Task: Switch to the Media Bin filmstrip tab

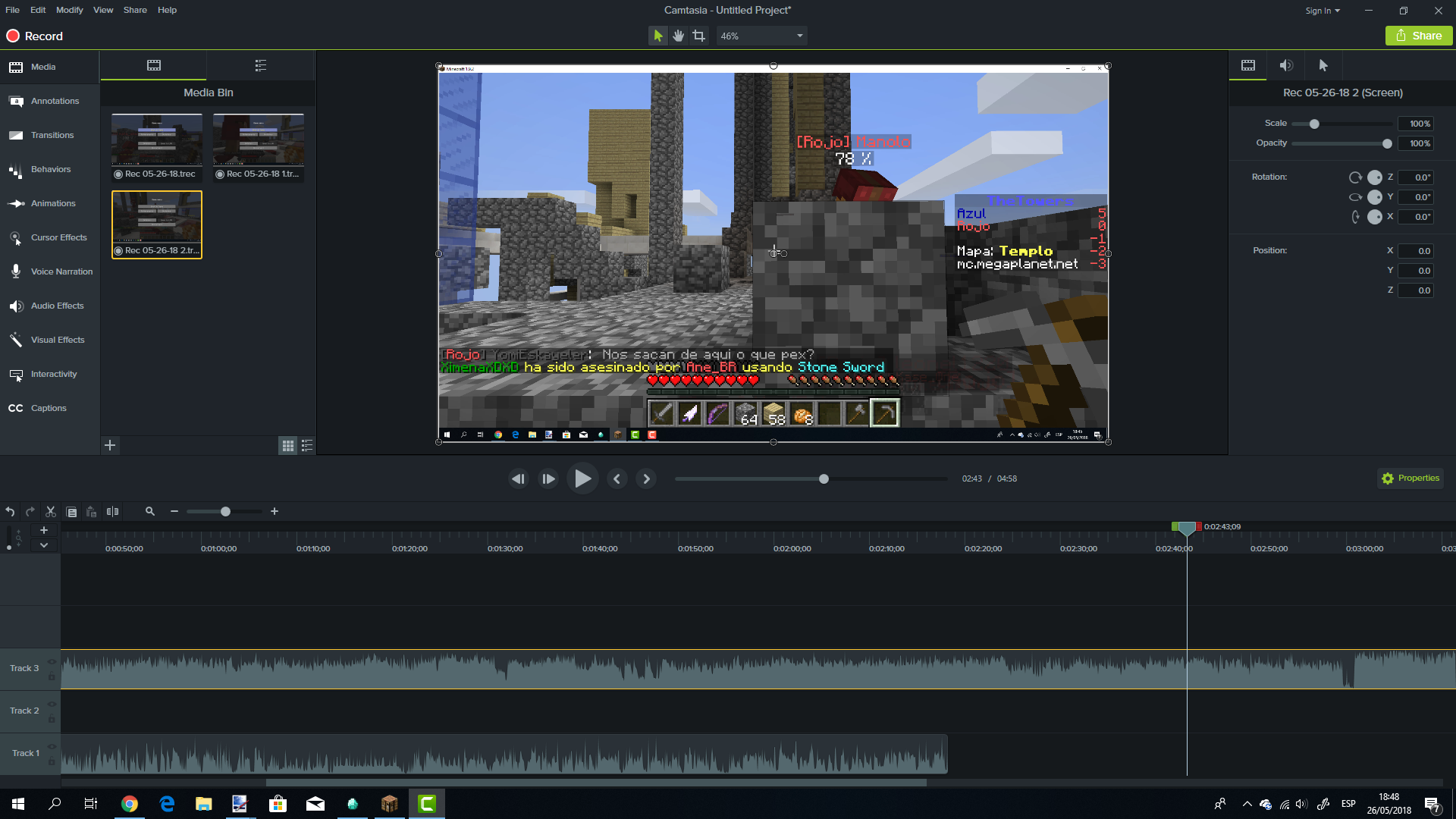Action: (154, 65)
